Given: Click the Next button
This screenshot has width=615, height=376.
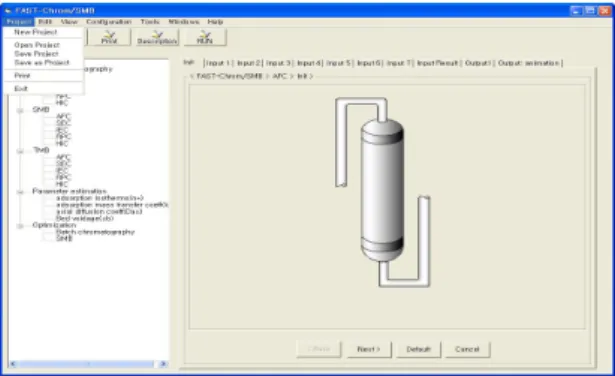Looking at the screenshot, I should [x=369, y=349].
